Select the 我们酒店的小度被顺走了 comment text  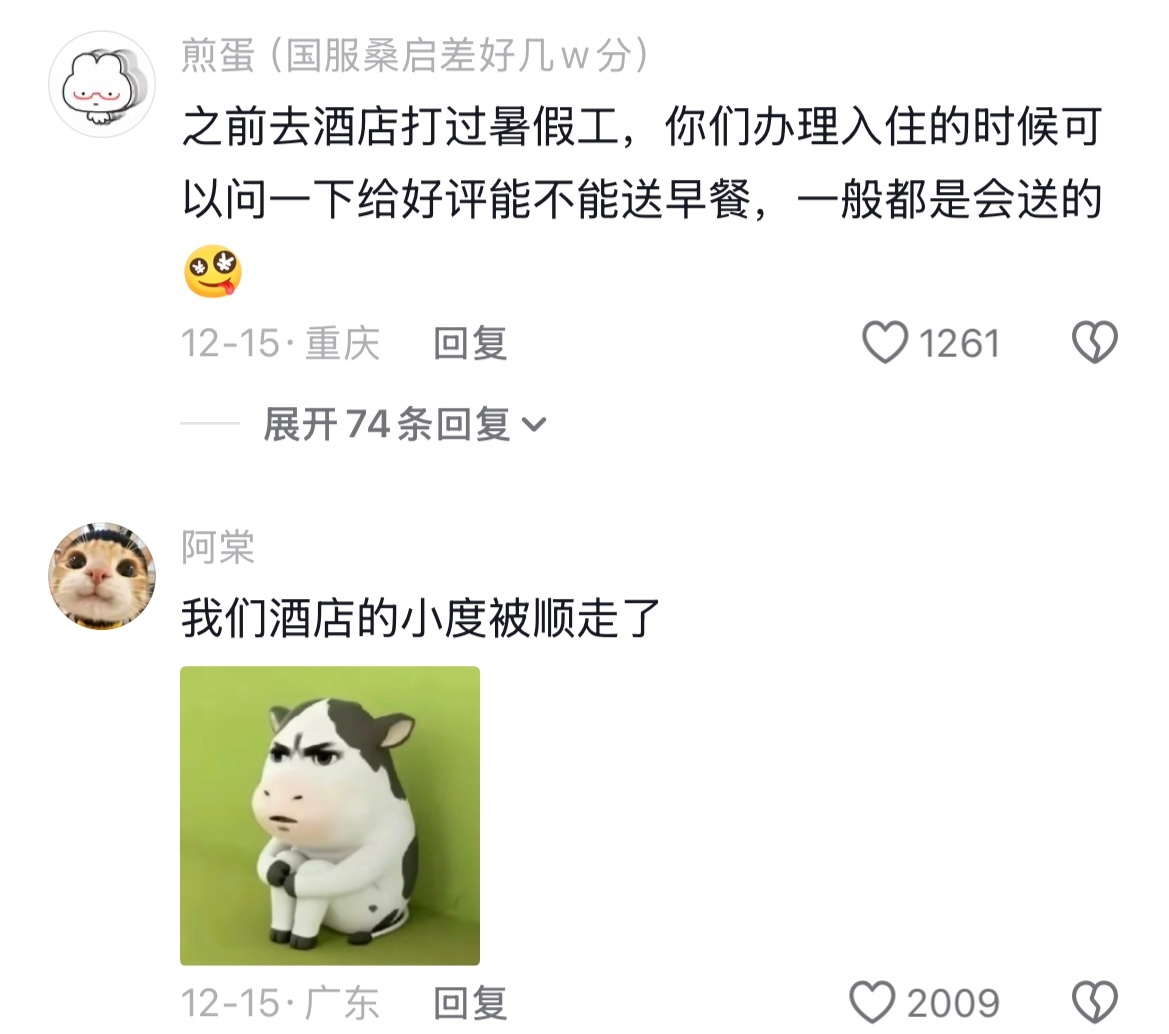click(421, 618)
